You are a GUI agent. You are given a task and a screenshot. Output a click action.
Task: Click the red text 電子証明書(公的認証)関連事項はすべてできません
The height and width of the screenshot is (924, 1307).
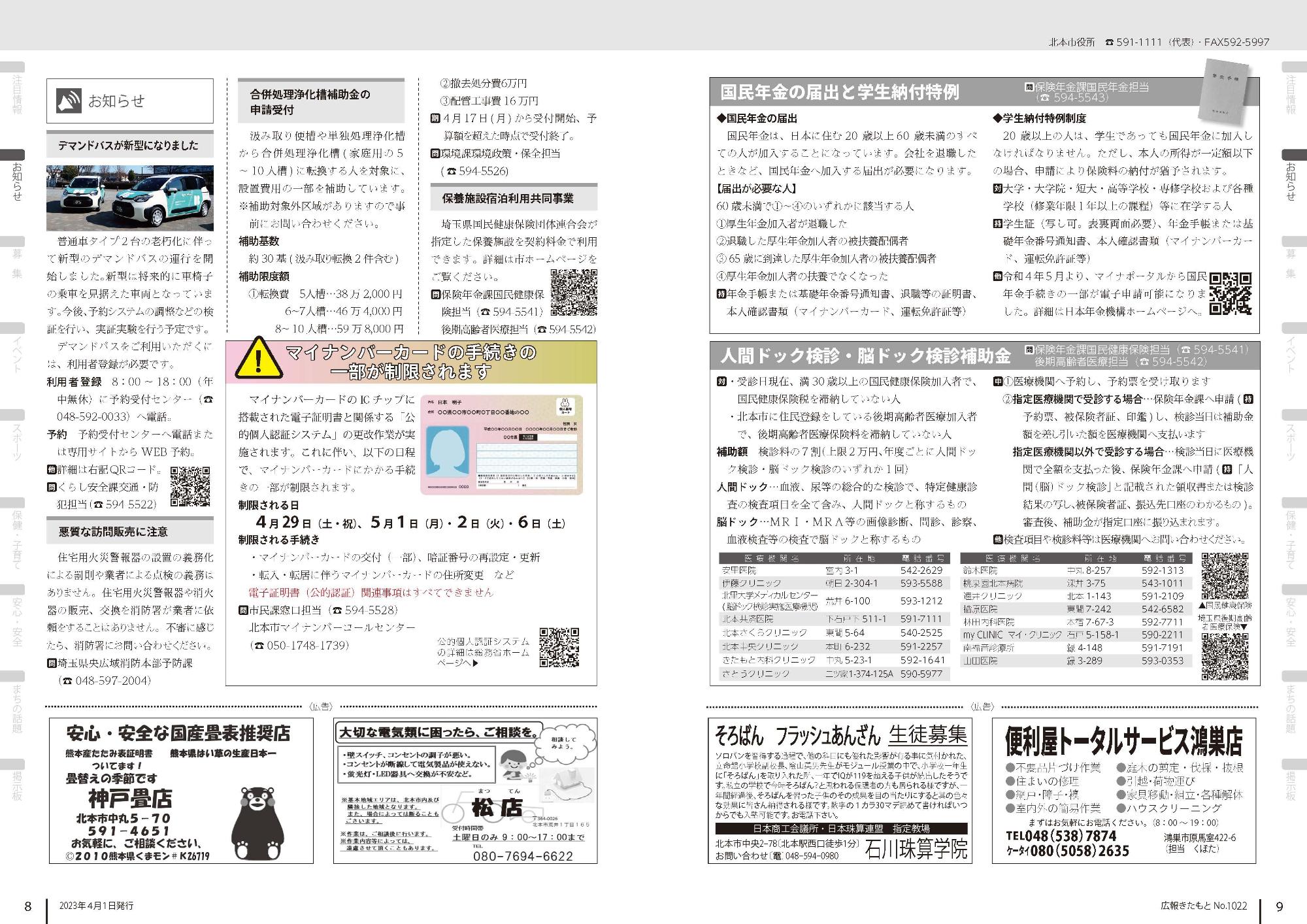point(371,593)
